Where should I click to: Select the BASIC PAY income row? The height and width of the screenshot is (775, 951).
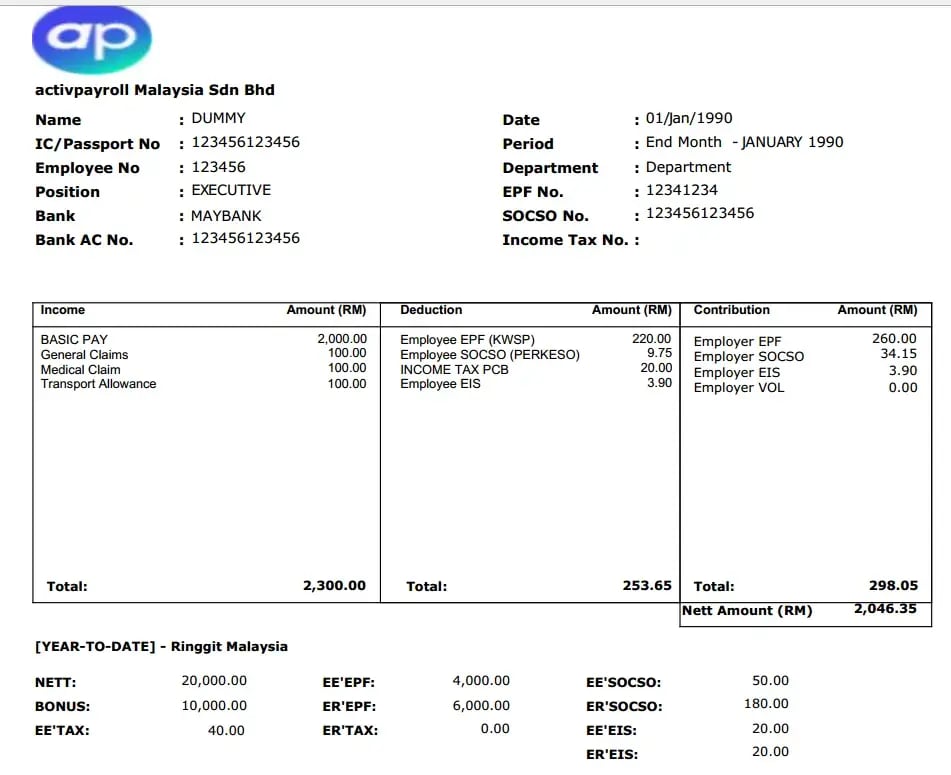coord(74,339)
